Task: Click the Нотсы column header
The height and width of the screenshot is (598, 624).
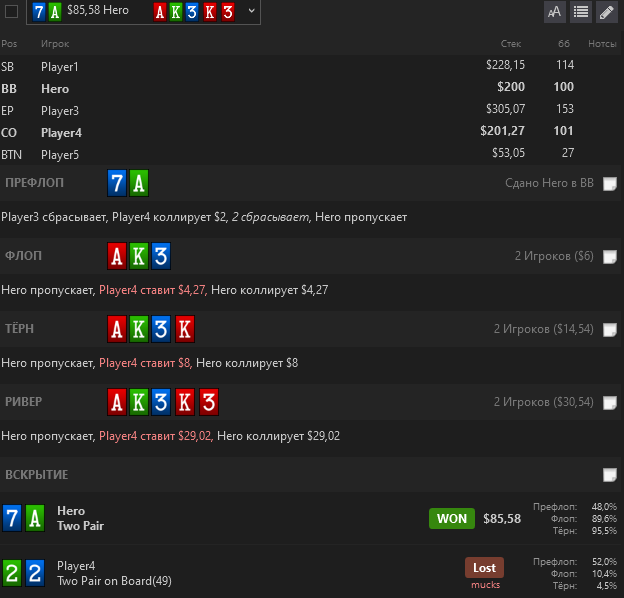Action: (602, 44)
